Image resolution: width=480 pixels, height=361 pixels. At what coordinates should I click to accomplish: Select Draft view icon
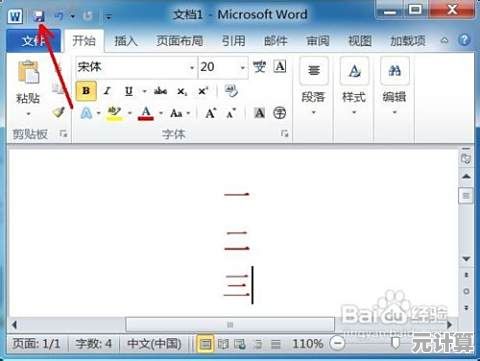coord(276,344)
